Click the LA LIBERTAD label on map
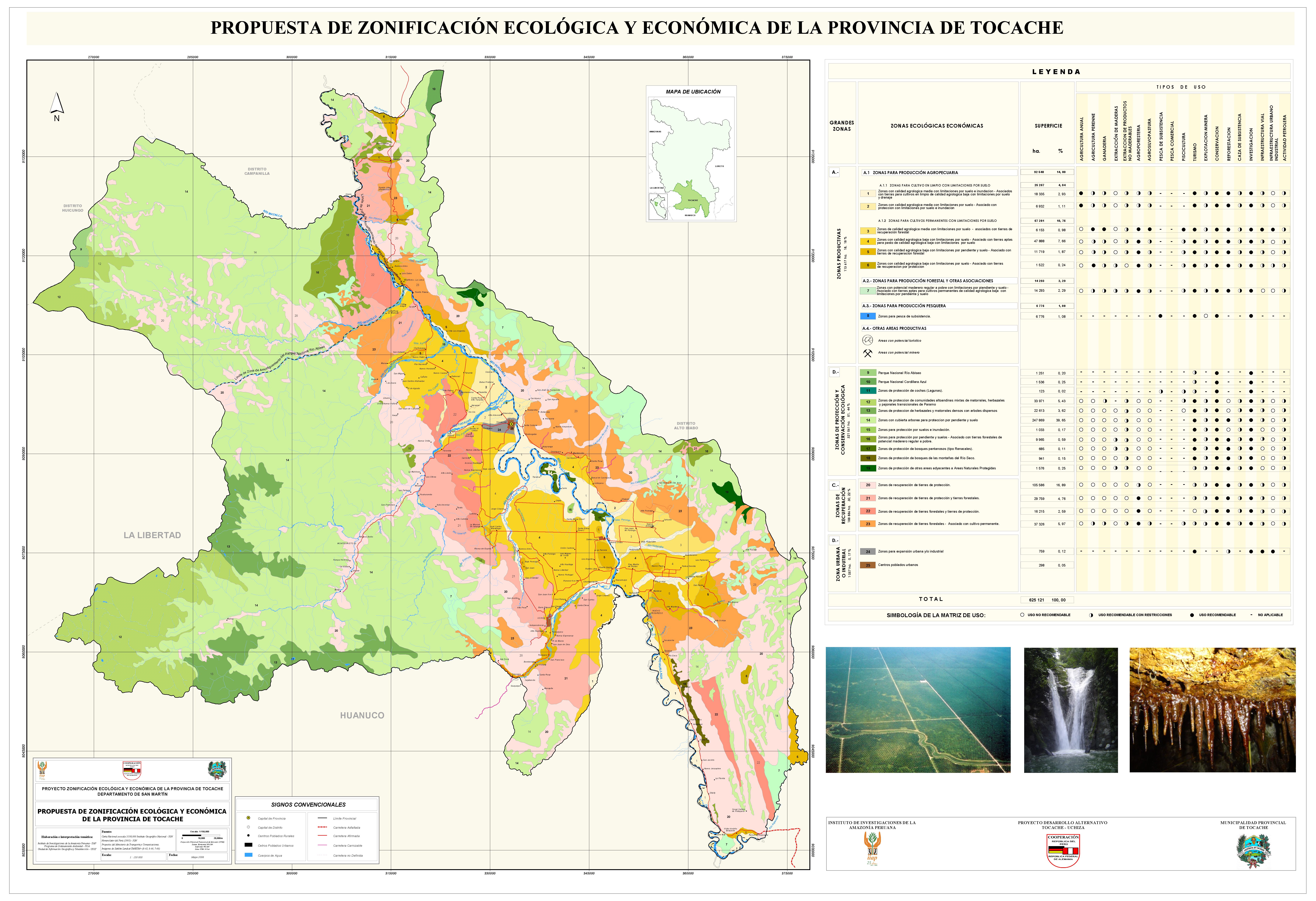This screenshot has width=1316, height=901. tap(152, 535)
